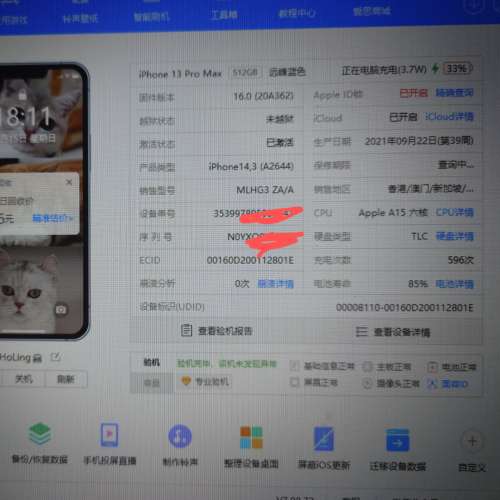Image resolution: width=500 pixels, height=500 pixels.
Task: Click the edit icon beside device name HoLing
Action: coord(55,357)
